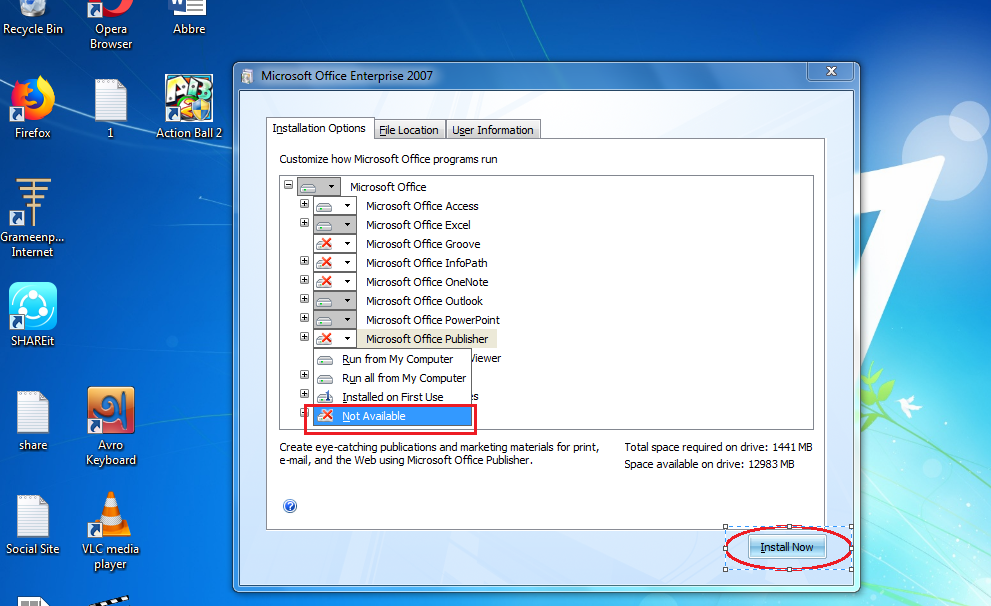Open the OneNote install option dropdown
This screenshot has height=606, width=991.
pyautogui.click(x=336, y=282)
